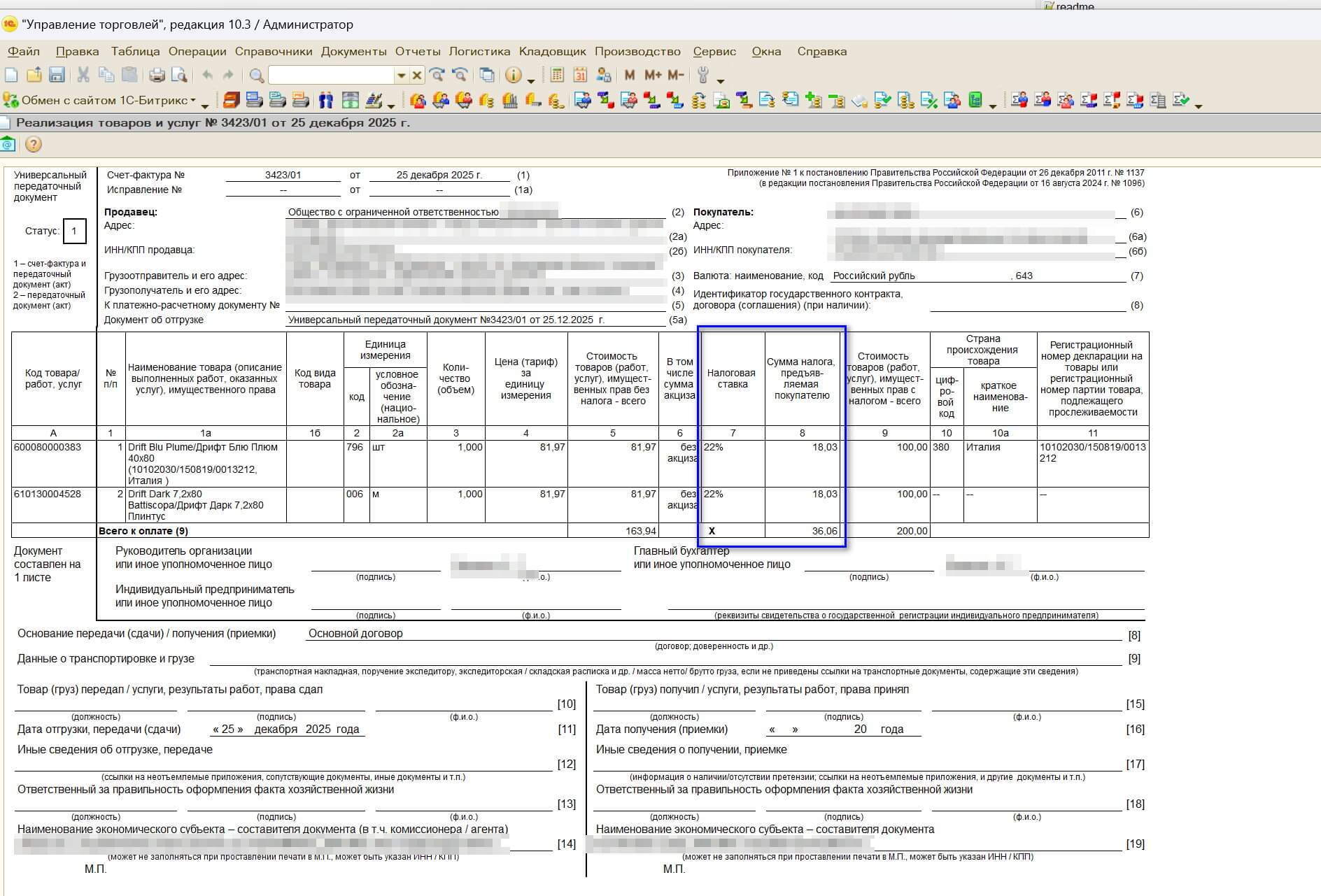1321x896 pixels.
Task: Open the Документы menu
Action: pos(353,51)
